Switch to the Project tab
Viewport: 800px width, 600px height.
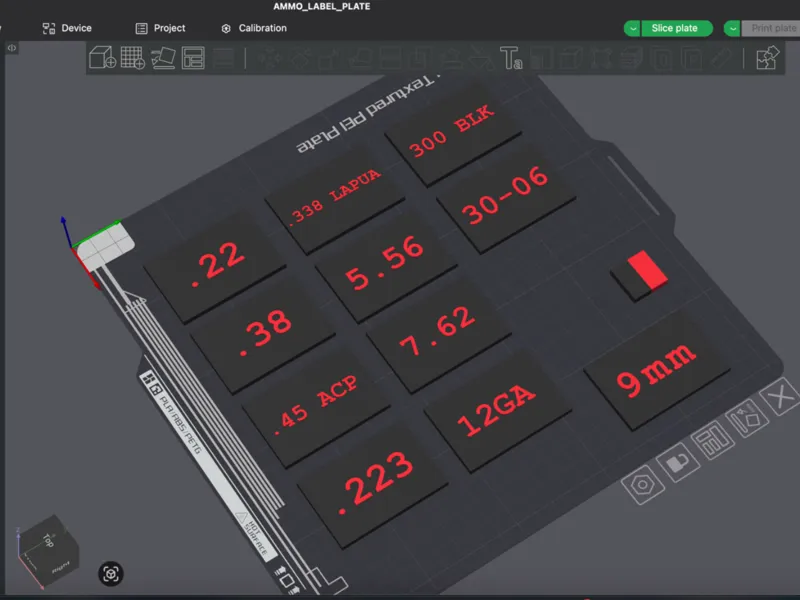(x=160, y=29)
